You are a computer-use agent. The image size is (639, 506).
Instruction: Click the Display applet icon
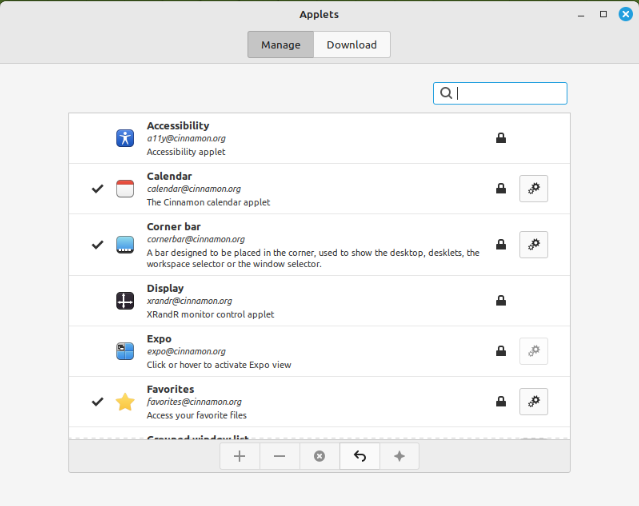[x=125, y=301]
